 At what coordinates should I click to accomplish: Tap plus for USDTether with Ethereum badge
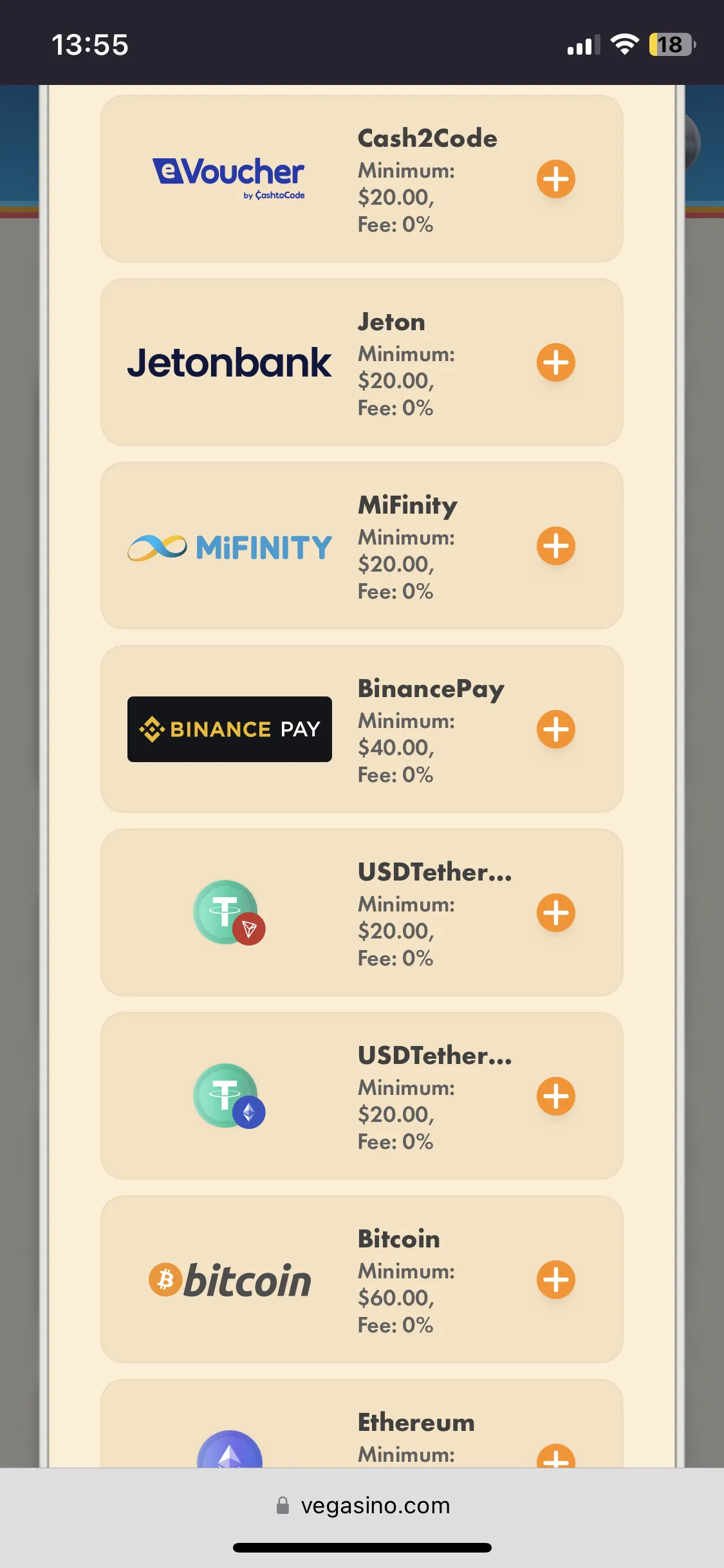click(556, 1096)
